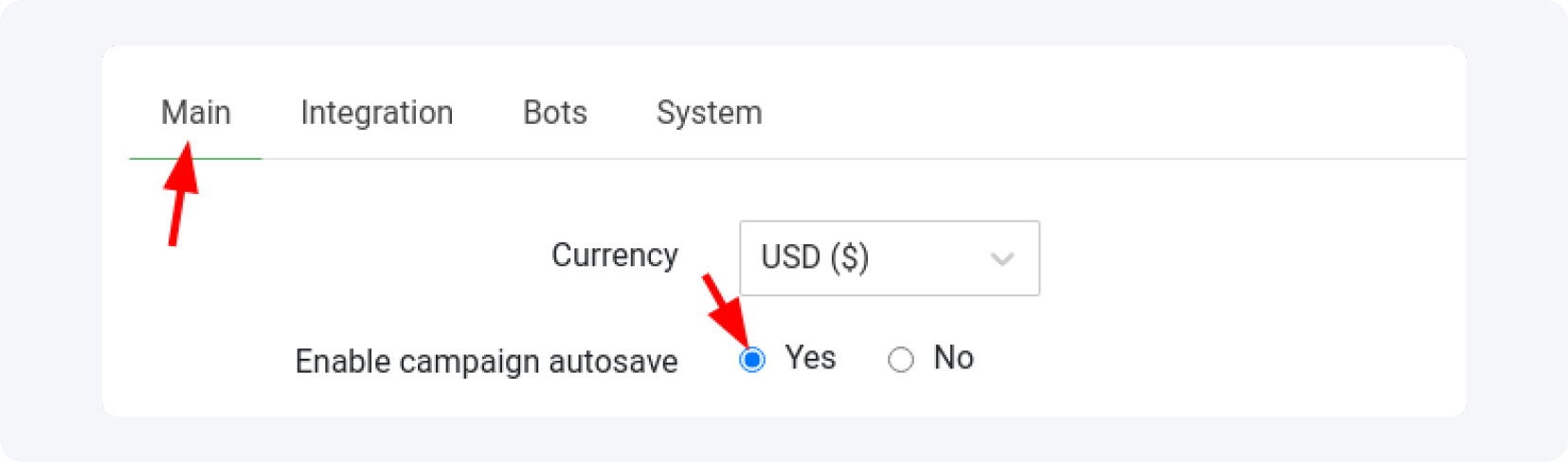Click the "Yes" option label

point(810,358)
